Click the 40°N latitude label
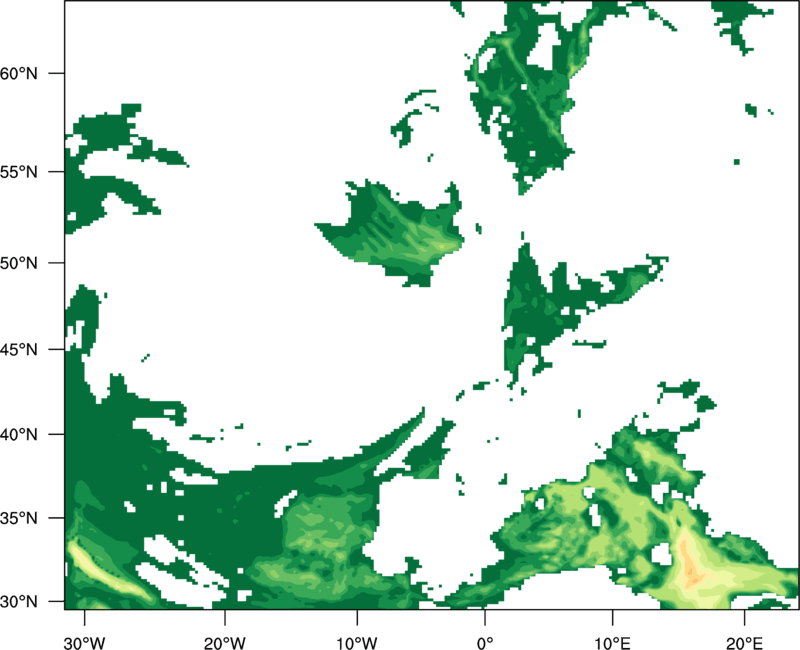Viewport: 800px width, 650px height. (19, 435)
